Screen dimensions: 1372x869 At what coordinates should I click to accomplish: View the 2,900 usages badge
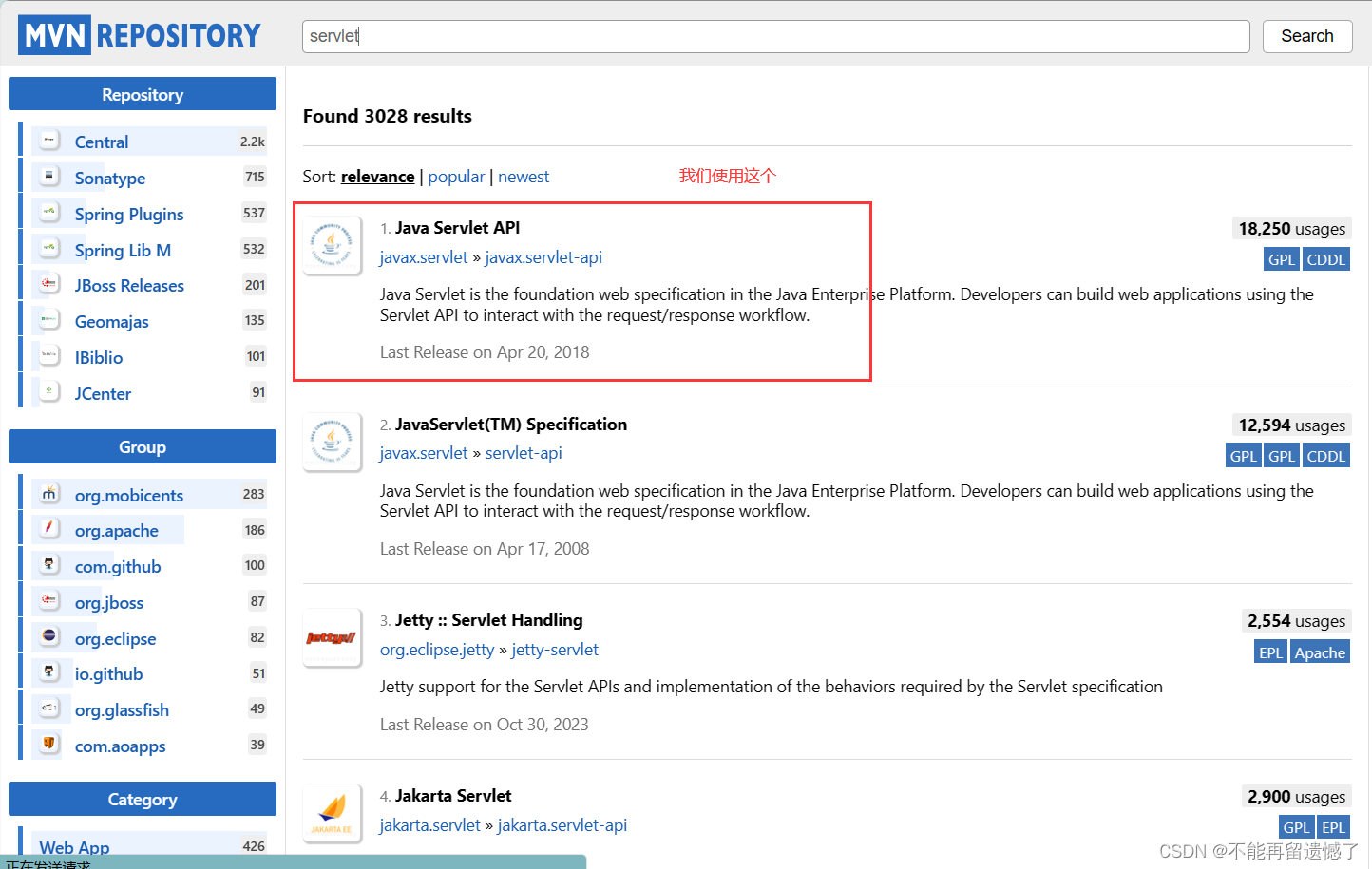[1297, 797]
